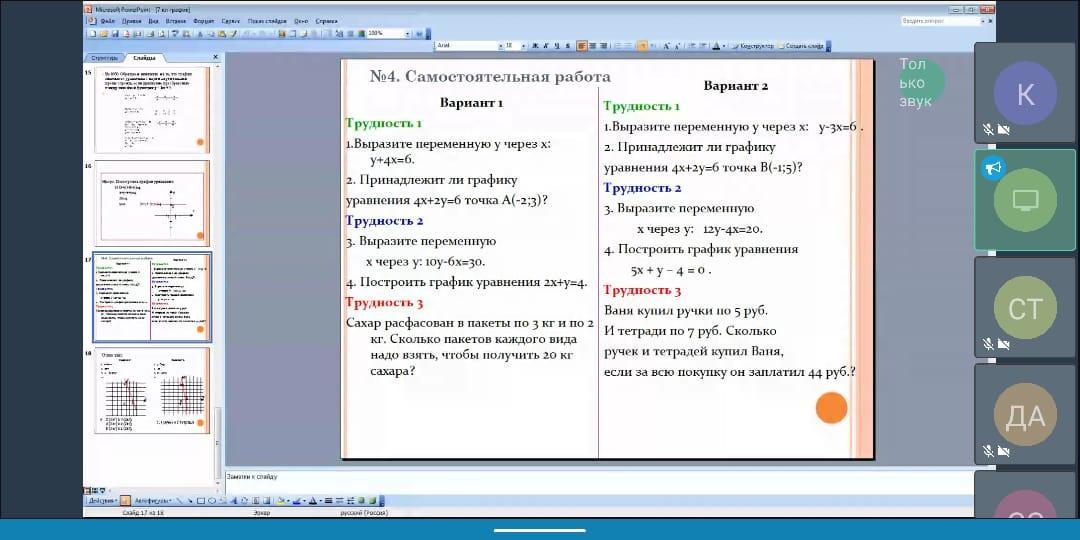Viewport: 1080px width, 540px height.
Task: Open the Сервис menu
Action: 231,21
